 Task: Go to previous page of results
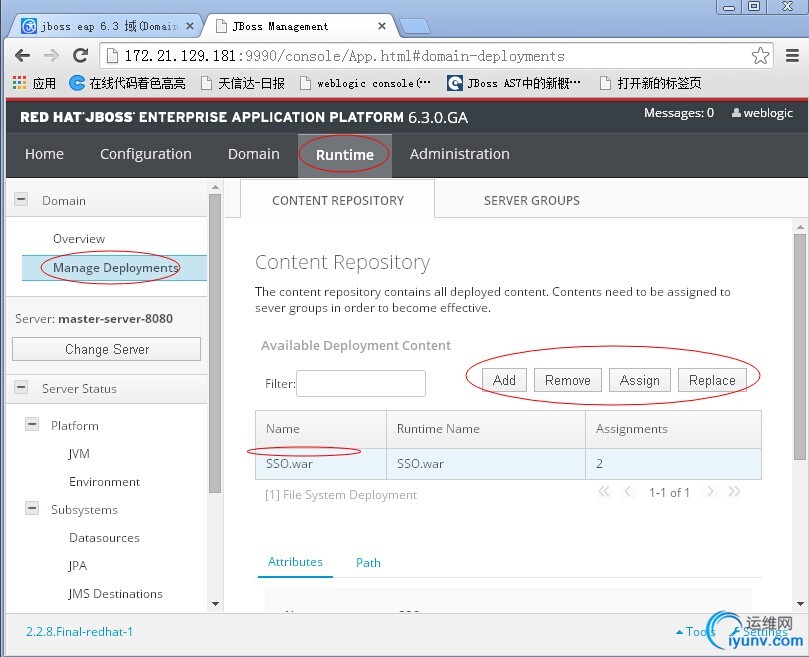[x=627, y=491]
